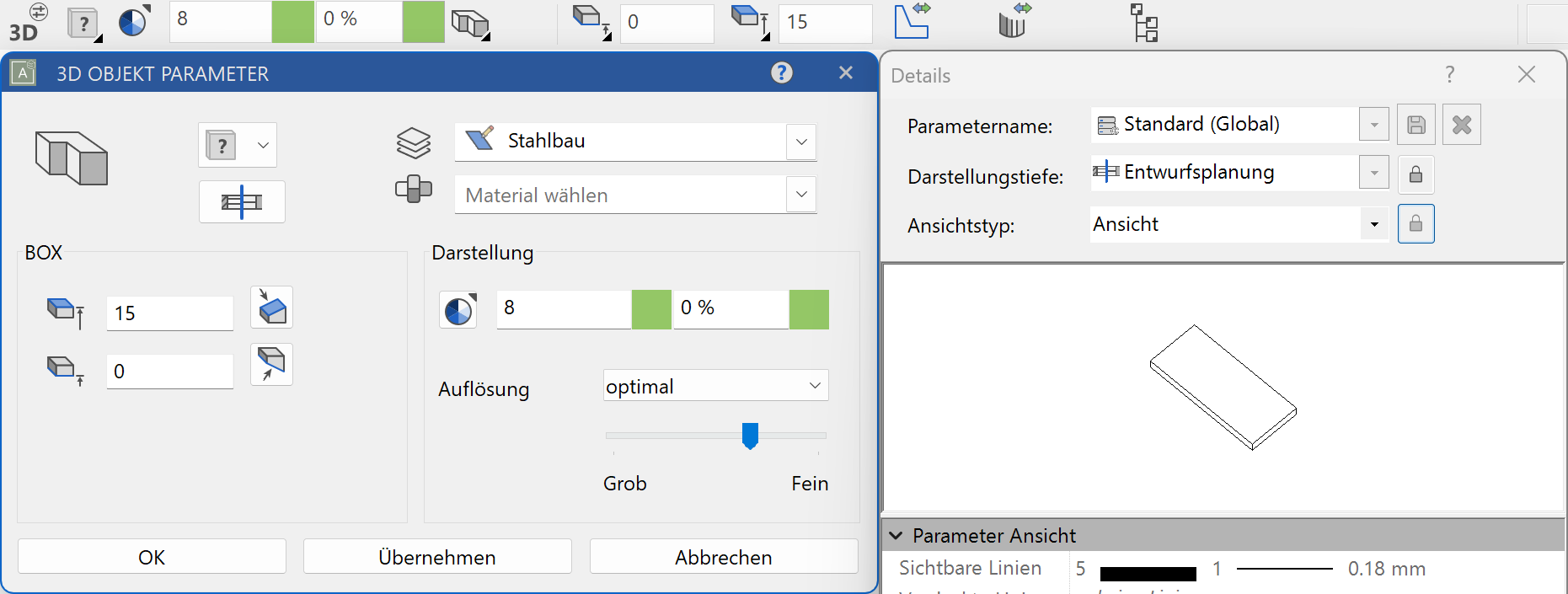This screenshot has width=1568, height=594.
Task: Toggle the Darstellungstiefe lock
Action: click(x=1415, y=174)
